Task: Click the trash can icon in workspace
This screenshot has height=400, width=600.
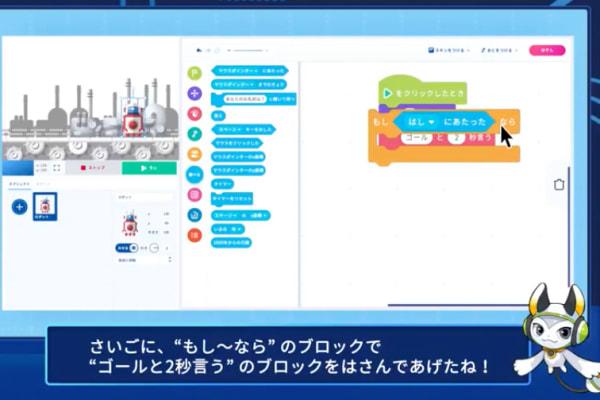Action: pyautogui.click(x=559, y=184)
